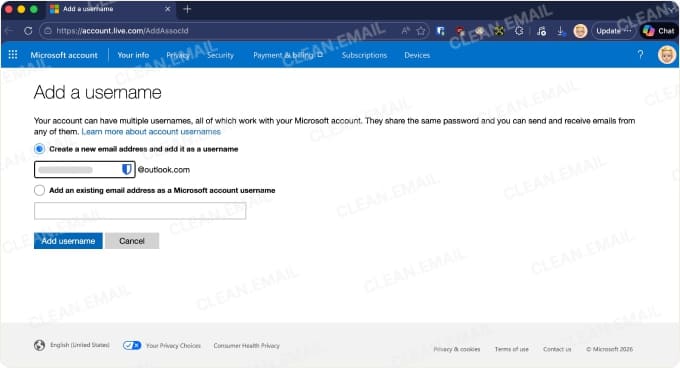Open a new browser tab with the plus

(187, 9)
